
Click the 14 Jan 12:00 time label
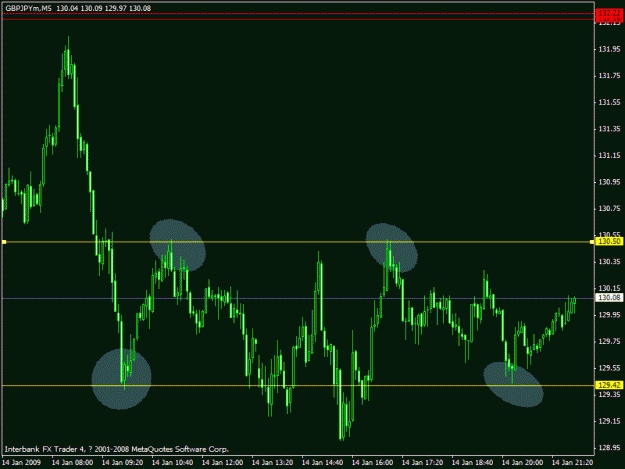(222, 463)
